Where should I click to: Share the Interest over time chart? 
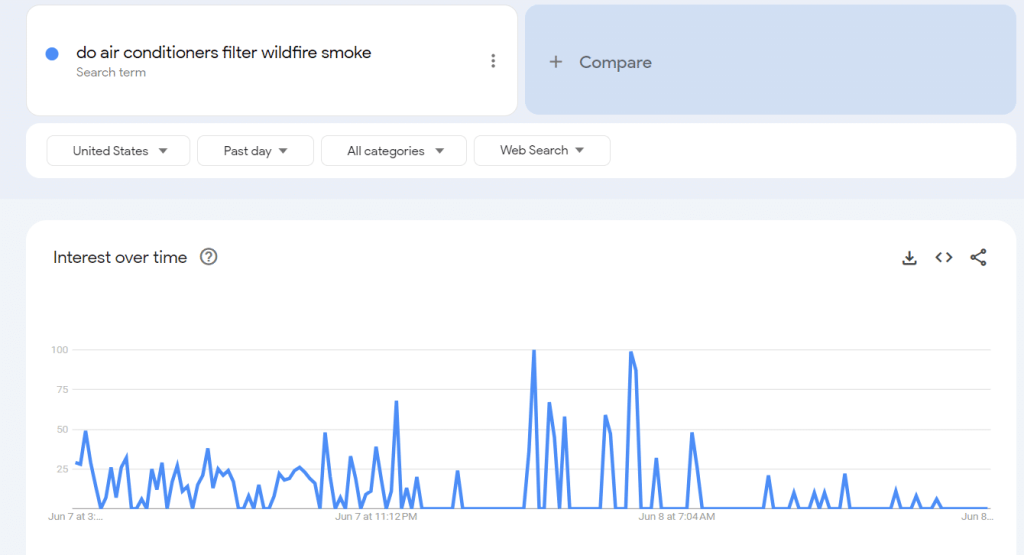(x=978, y=258)
